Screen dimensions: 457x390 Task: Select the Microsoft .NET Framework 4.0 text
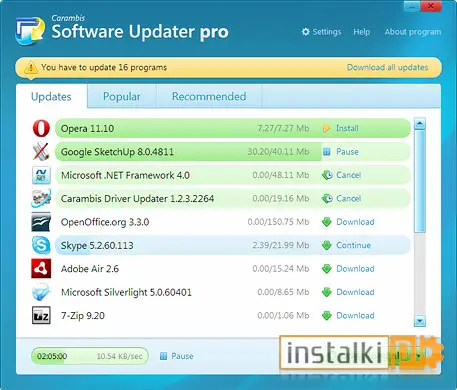[125, 175]
